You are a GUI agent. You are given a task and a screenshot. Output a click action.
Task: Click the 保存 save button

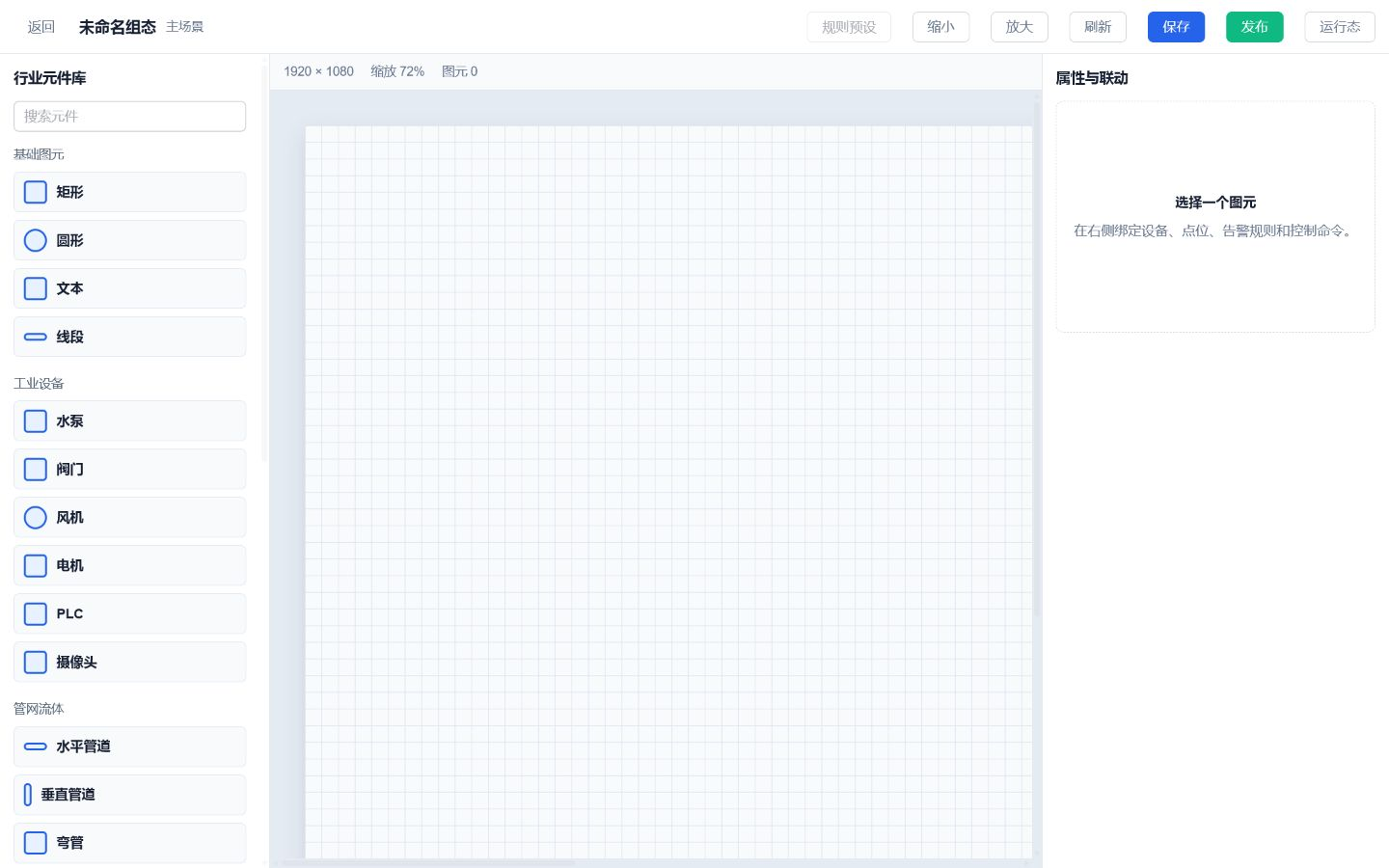pyautogui.click(x=1176, y=27)
